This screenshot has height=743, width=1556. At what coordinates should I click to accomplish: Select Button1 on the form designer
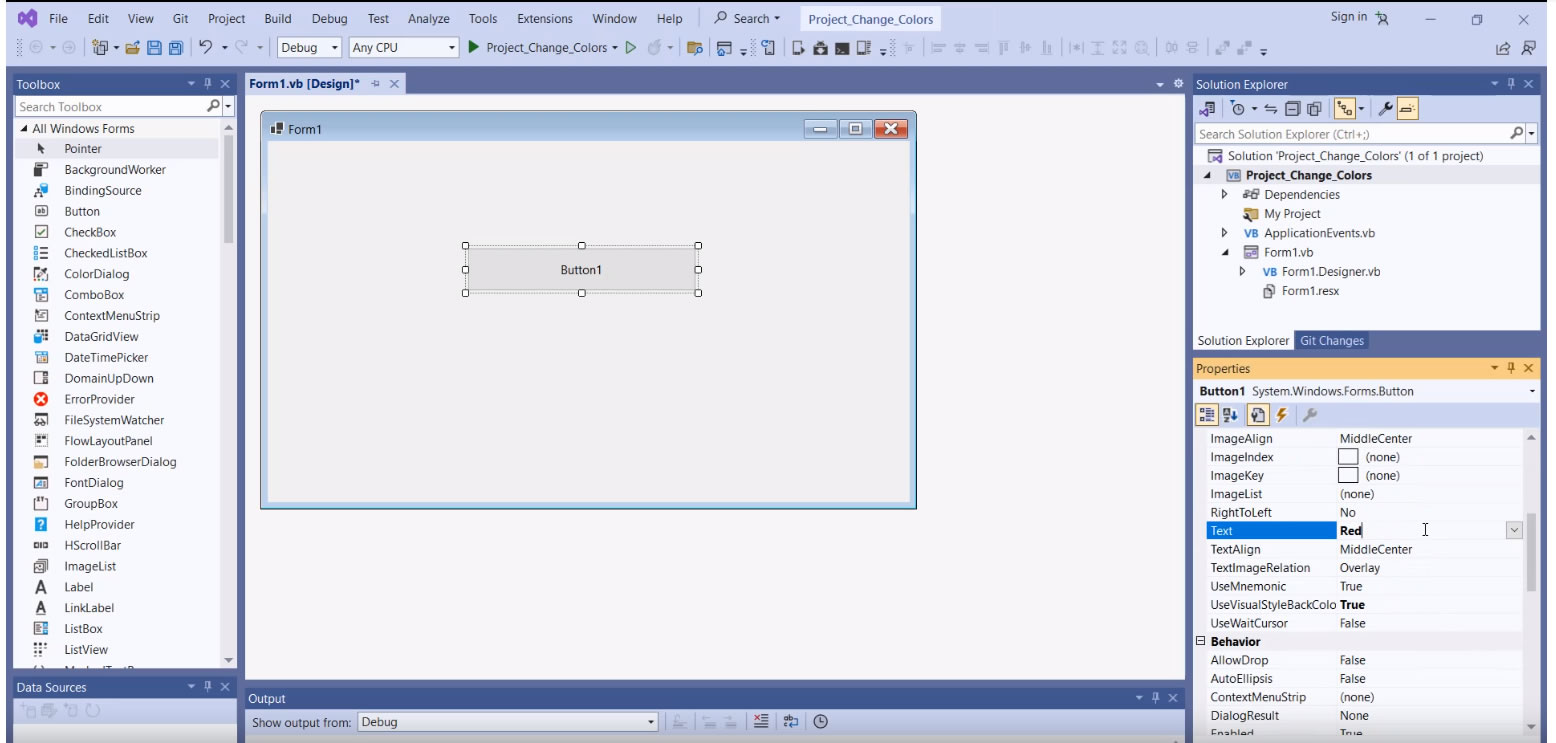click(x=581, y=270)
